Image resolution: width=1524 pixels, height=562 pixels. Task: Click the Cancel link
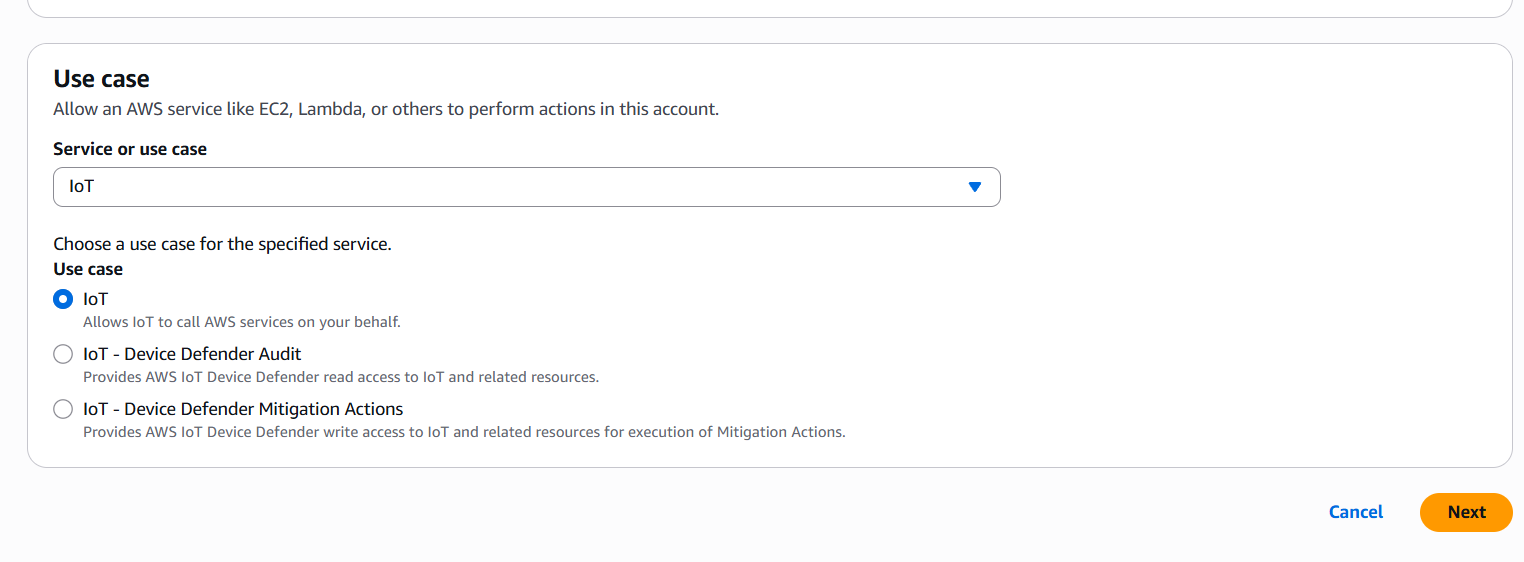tap(1355, 512)
